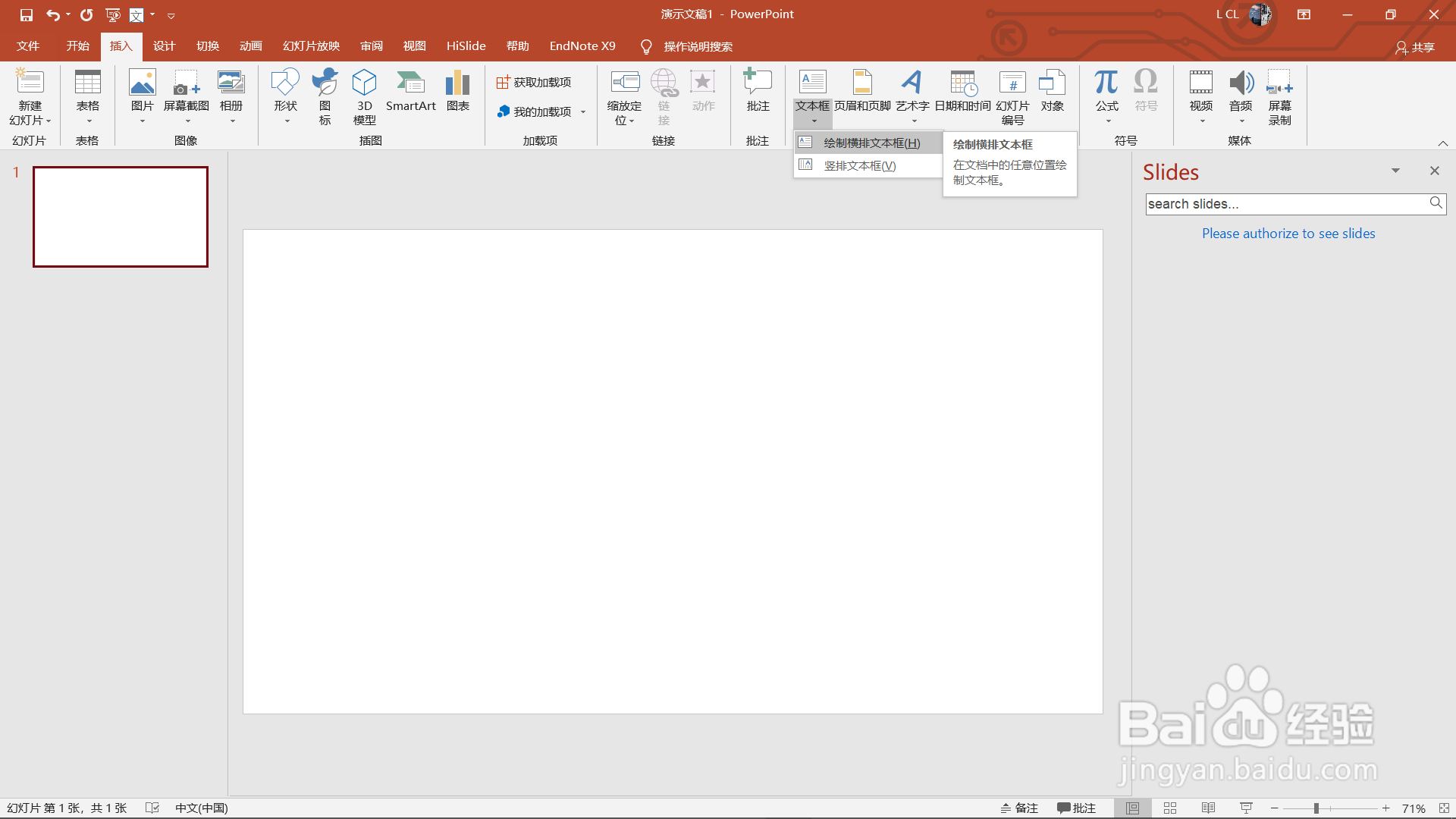
Task: Insert an 对象 object
Action: (1052, 91)
